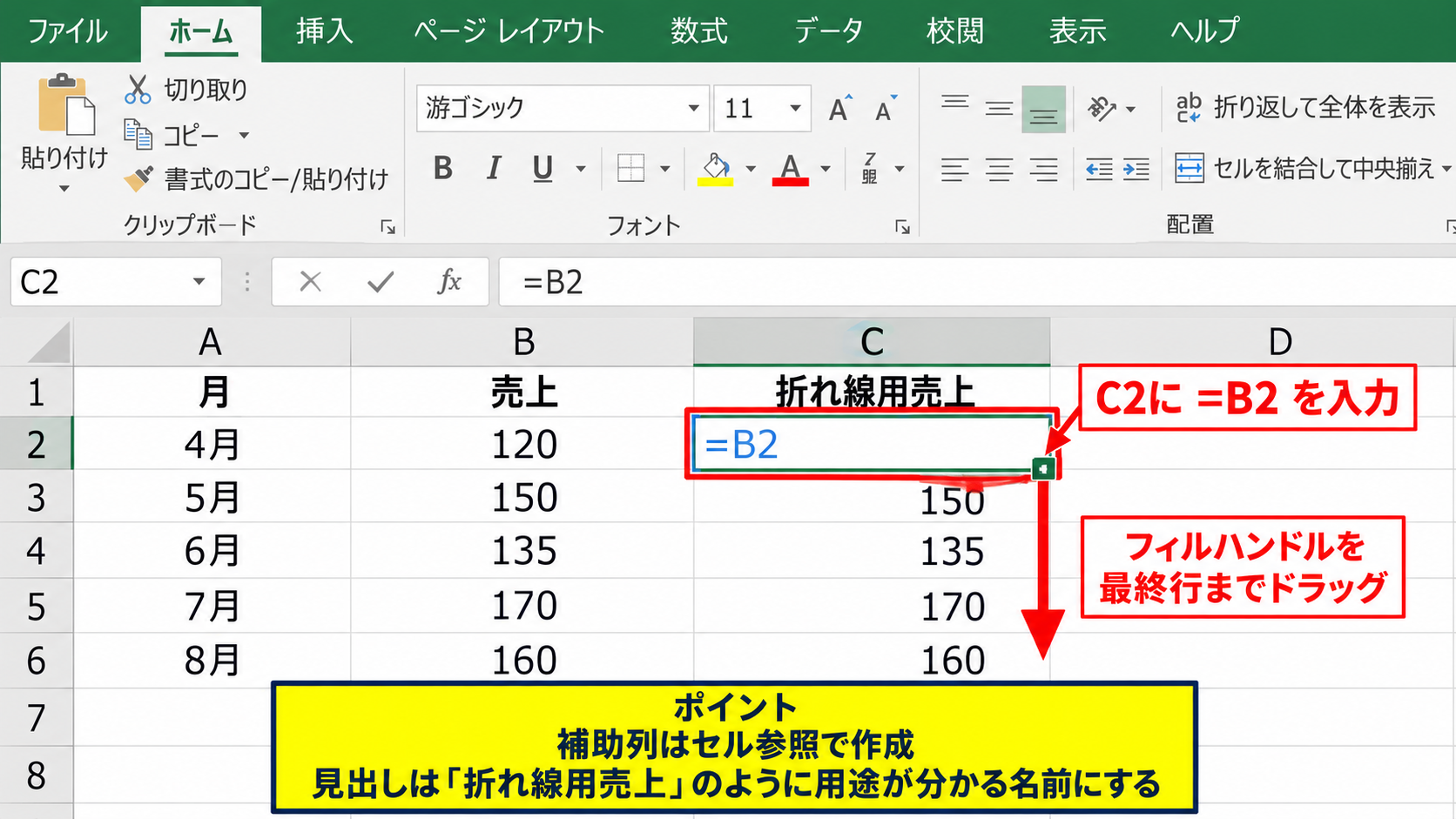Click the wrap text (折り返して全体を表示) button
Screen dimensions: 1456x819
pos(1305,107)
